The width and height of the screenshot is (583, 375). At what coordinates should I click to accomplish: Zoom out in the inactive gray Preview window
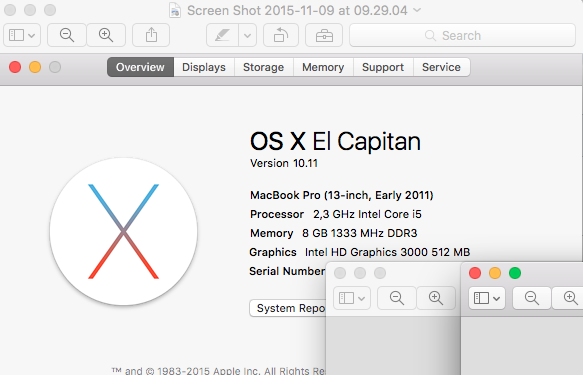point(397,298)
